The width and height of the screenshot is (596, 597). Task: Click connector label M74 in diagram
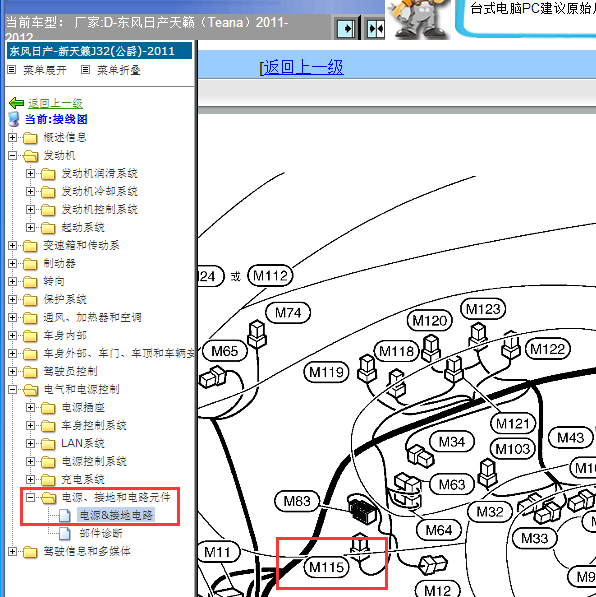tap(288, 313)
